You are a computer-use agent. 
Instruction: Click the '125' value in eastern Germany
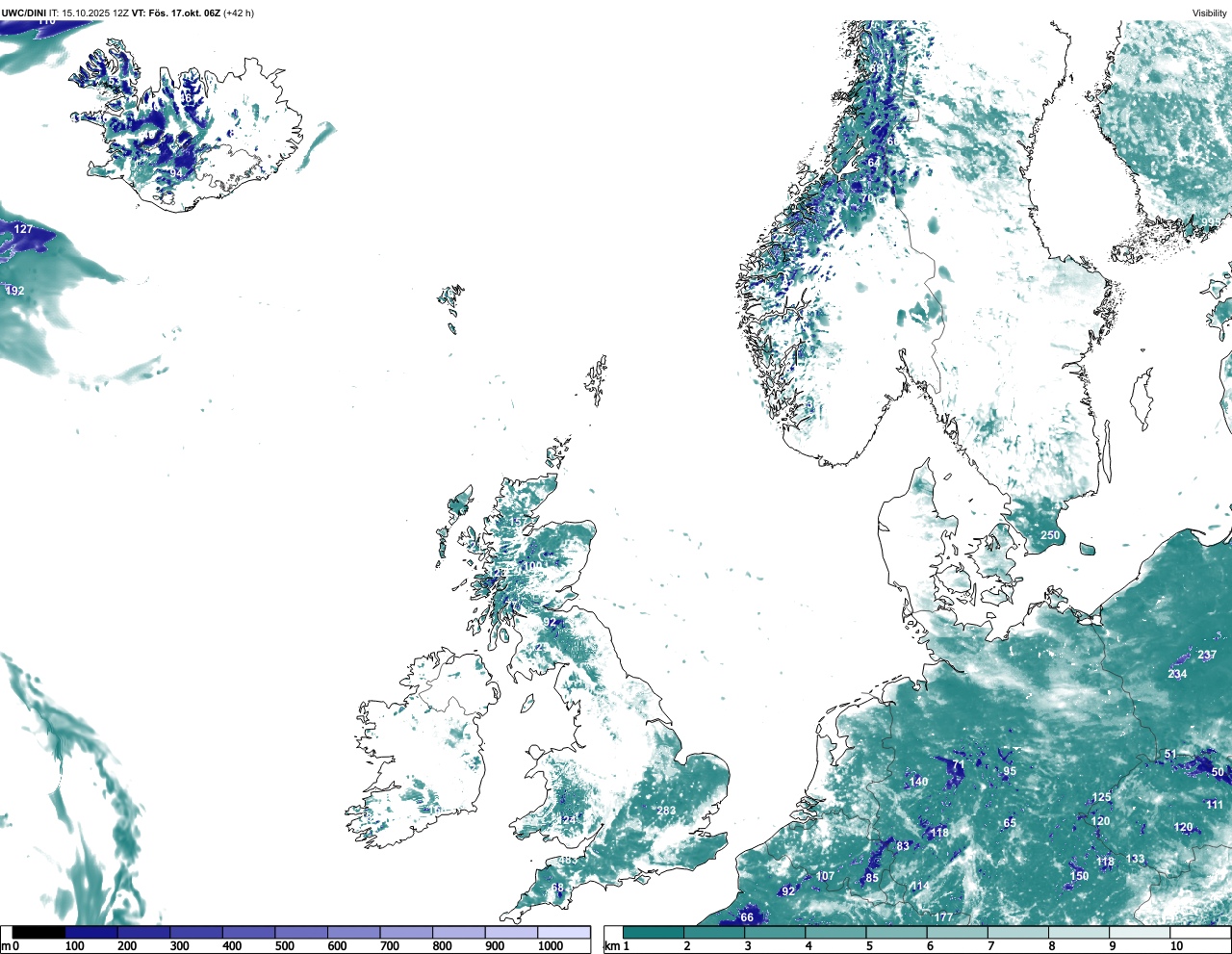click(1102, 797)
